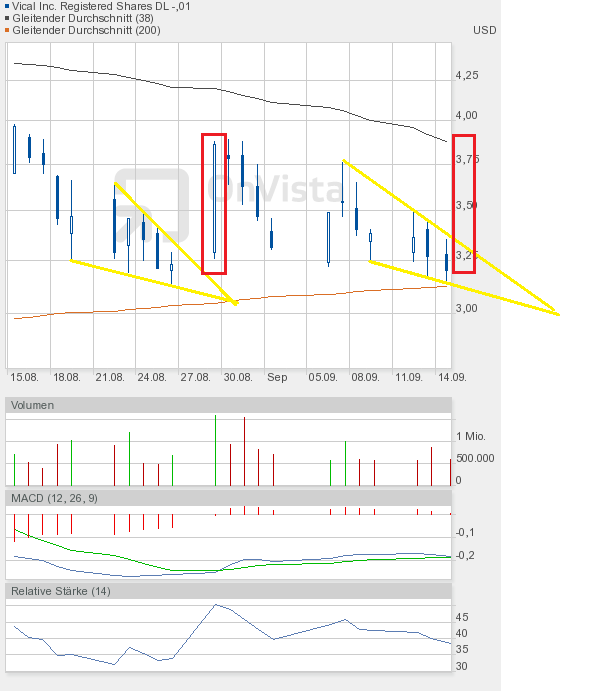Click the 4,25 price axis label
This screenshot has height=691, width=614.
(x=466, y=76)
